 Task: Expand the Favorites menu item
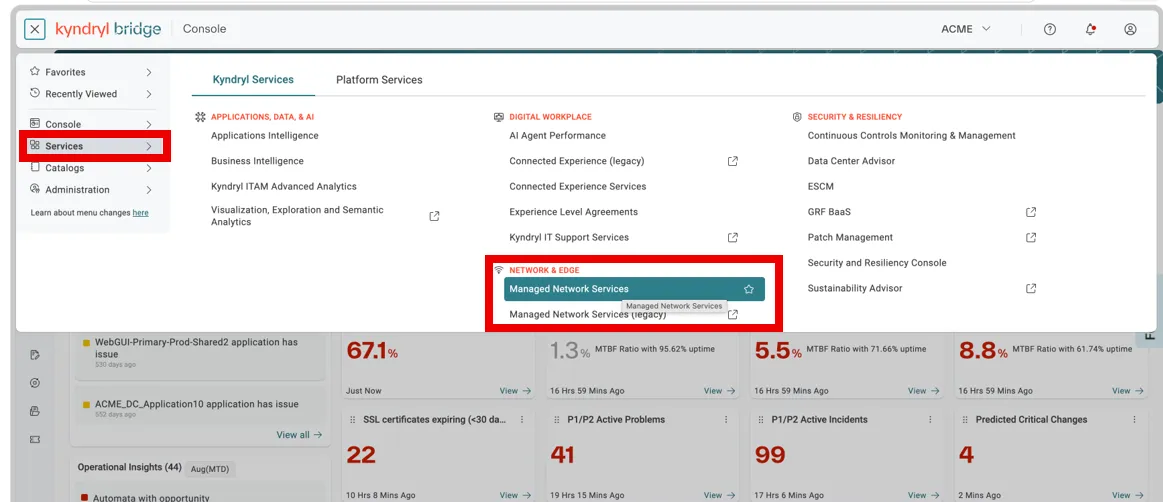tap(91, 72)
